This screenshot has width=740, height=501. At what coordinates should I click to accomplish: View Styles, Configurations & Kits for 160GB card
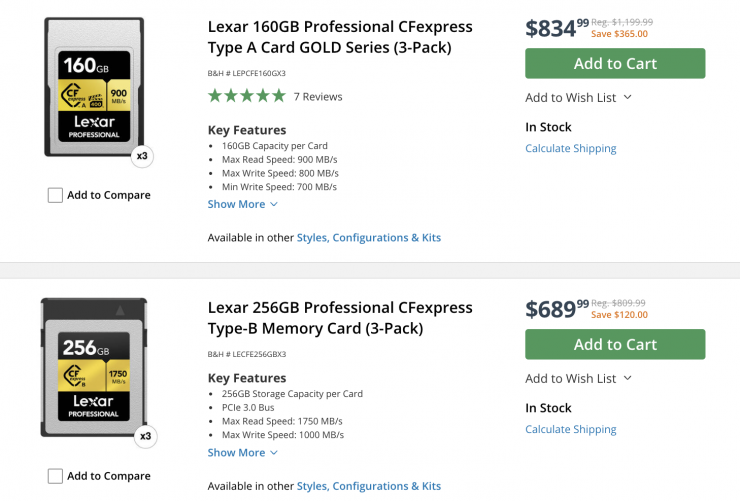coord(368,238)
